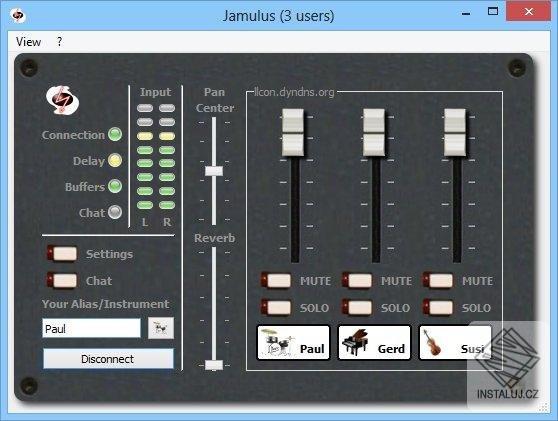This screenshot has height=421, width=558.
Task: Click Gerd's grand piano avatar
Action: 355,342
